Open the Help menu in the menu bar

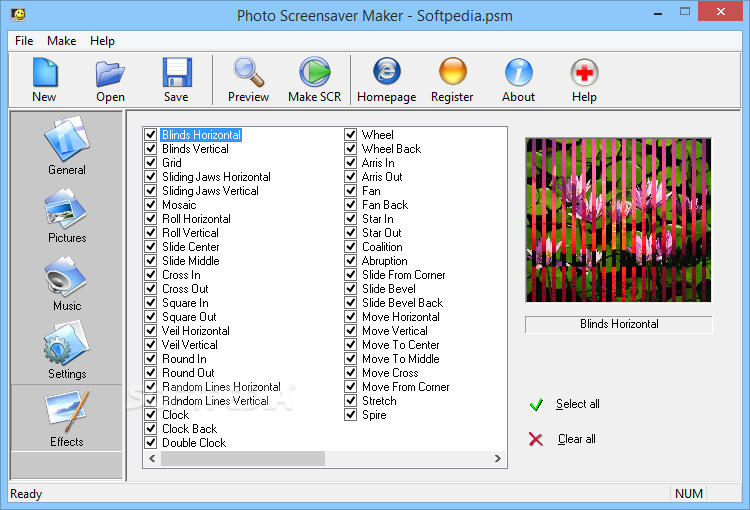(102, 41)
